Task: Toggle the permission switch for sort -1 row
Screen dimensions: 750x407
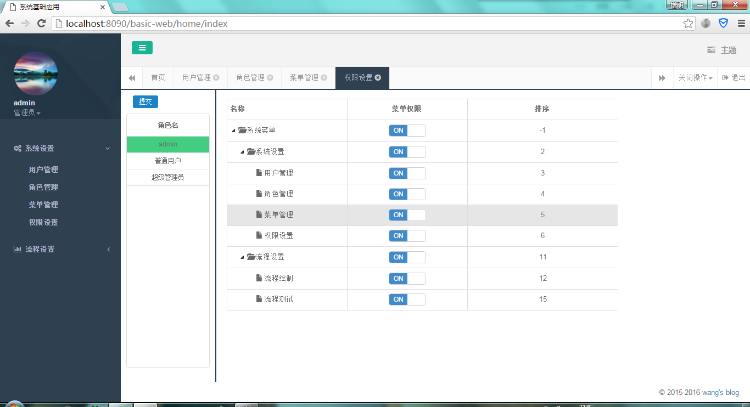Action: [x=407, y=131]
